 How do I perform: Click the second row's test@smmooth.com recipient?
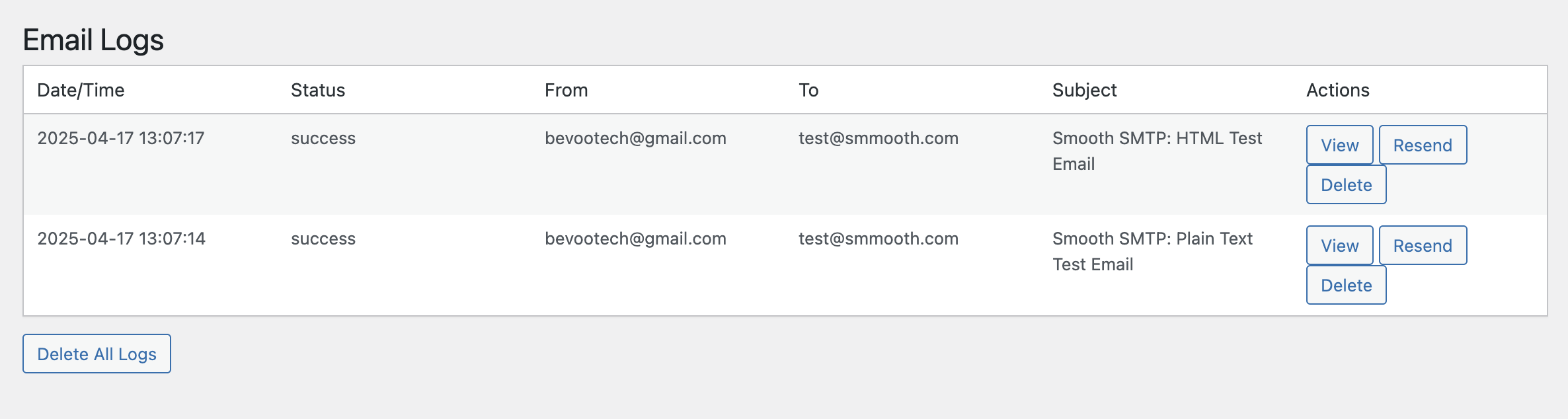point(879,239)
